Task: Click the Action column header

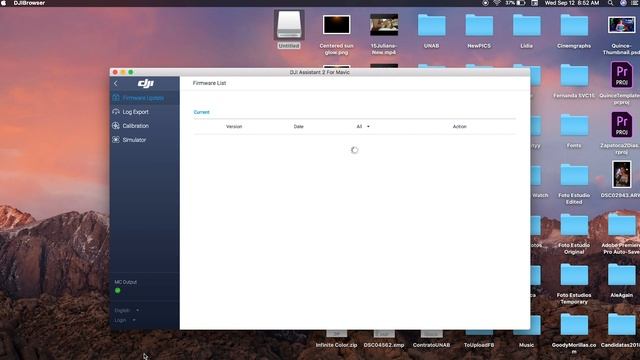Action: pyautogui.click(x=459, y=127)
